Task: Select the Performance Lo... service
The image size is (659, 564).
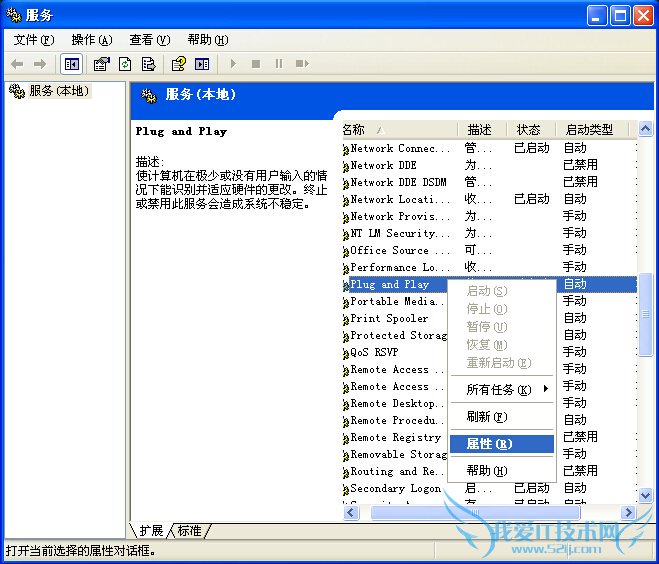Action: [x=490, y=267]
